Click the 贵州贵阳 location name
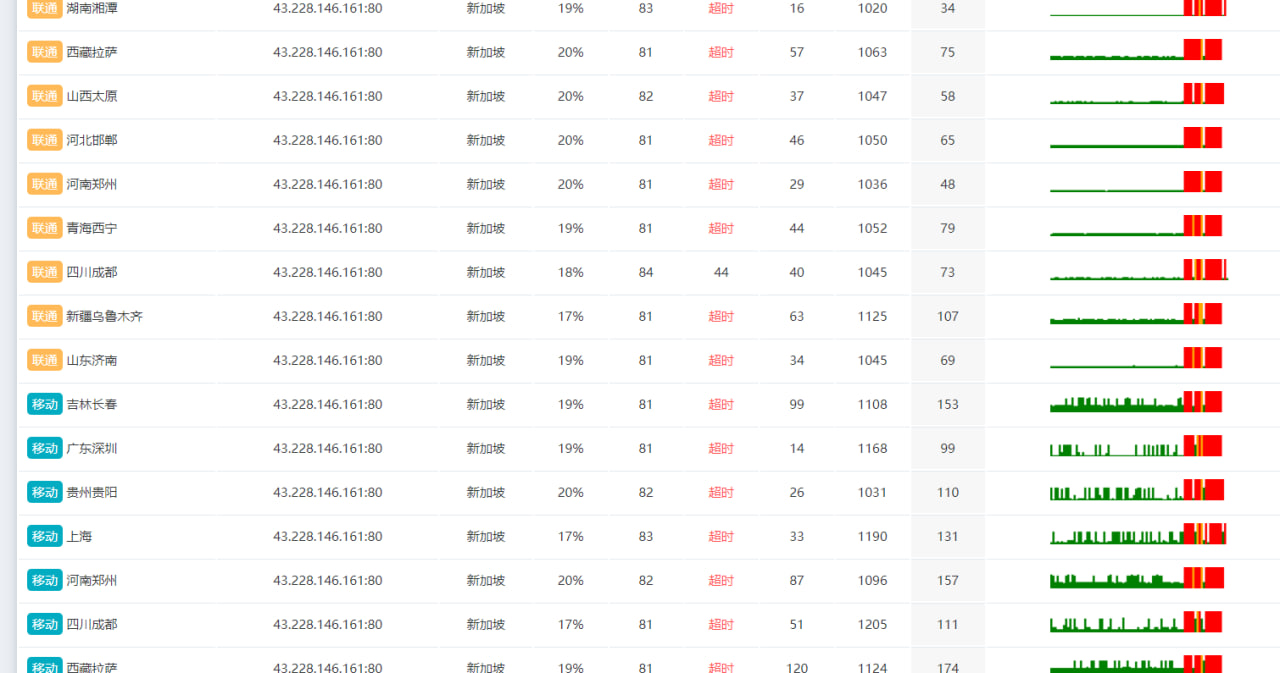 click(x=92, y=492)
